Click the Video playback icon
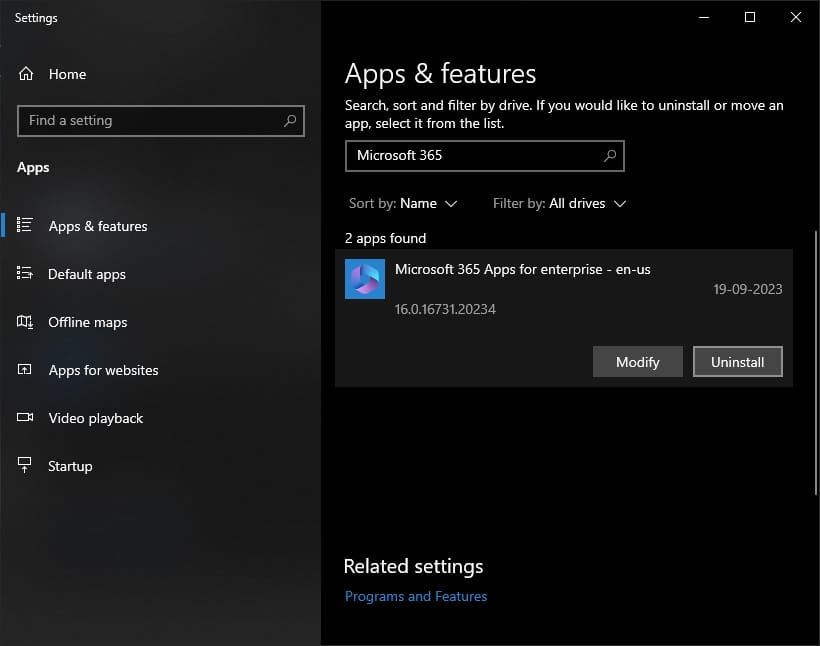820x646 pixels. [x=26, y=418]
